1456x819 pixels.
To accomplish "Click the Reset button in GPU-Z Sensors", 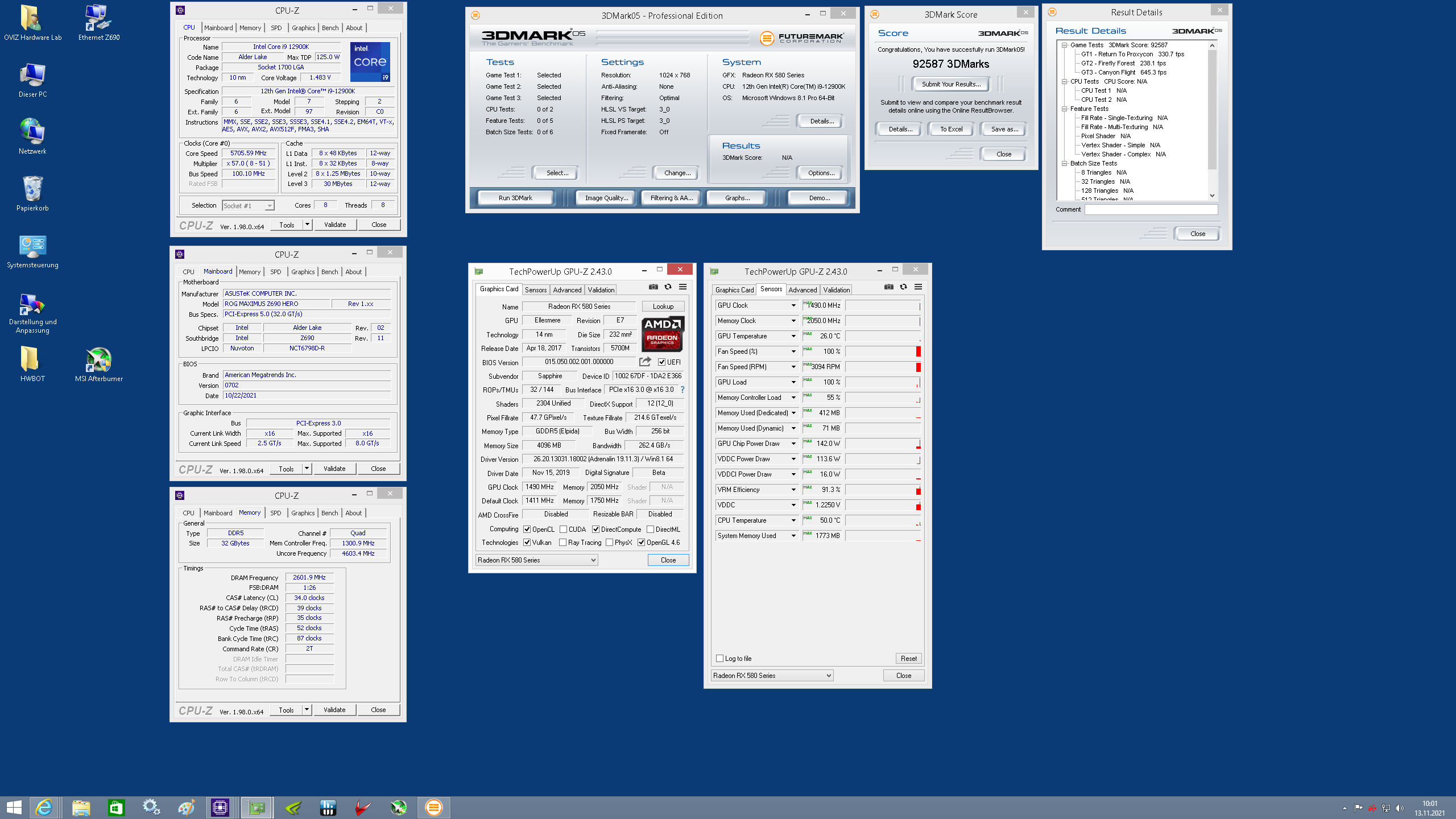I will click(x=908, y=659).
